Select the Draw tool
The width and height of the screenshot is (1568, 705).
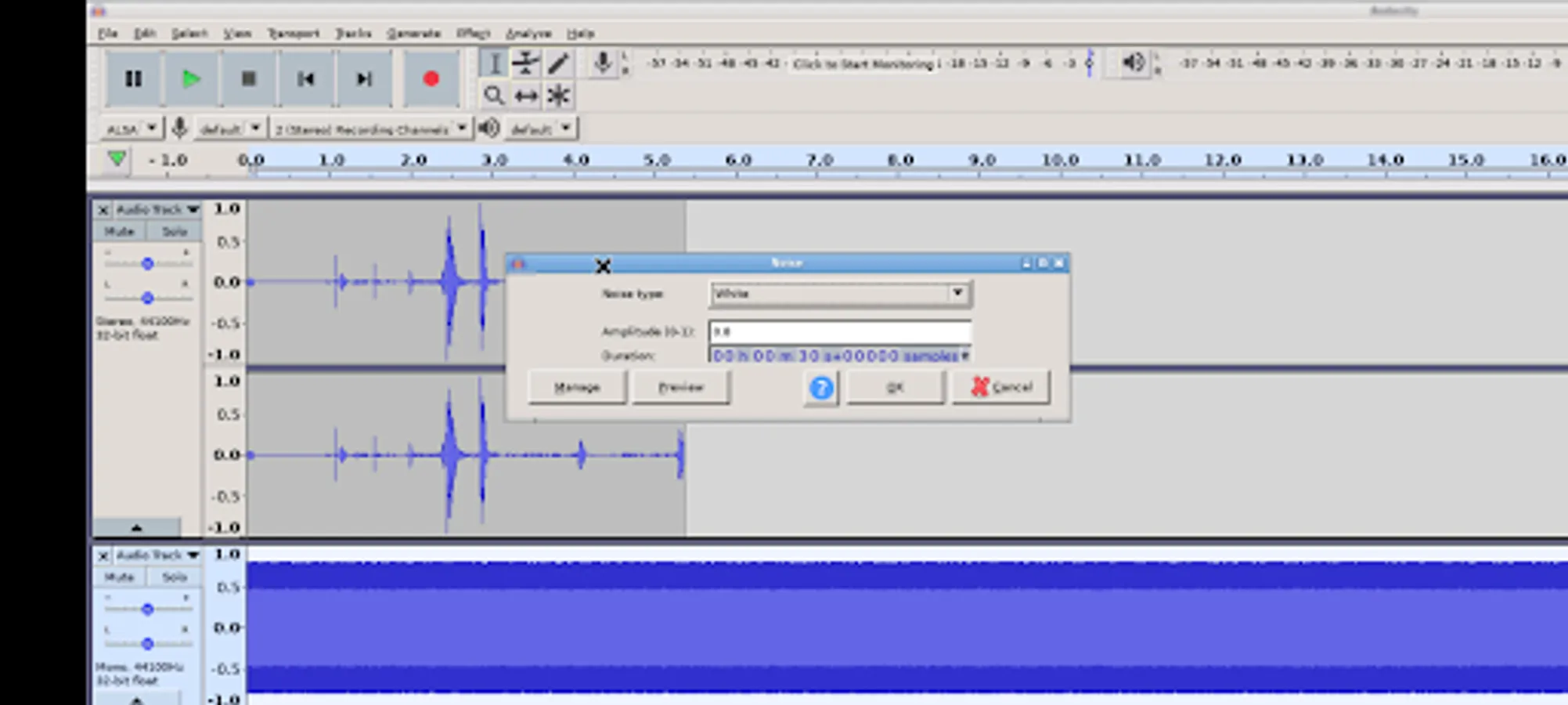point(557,64)
